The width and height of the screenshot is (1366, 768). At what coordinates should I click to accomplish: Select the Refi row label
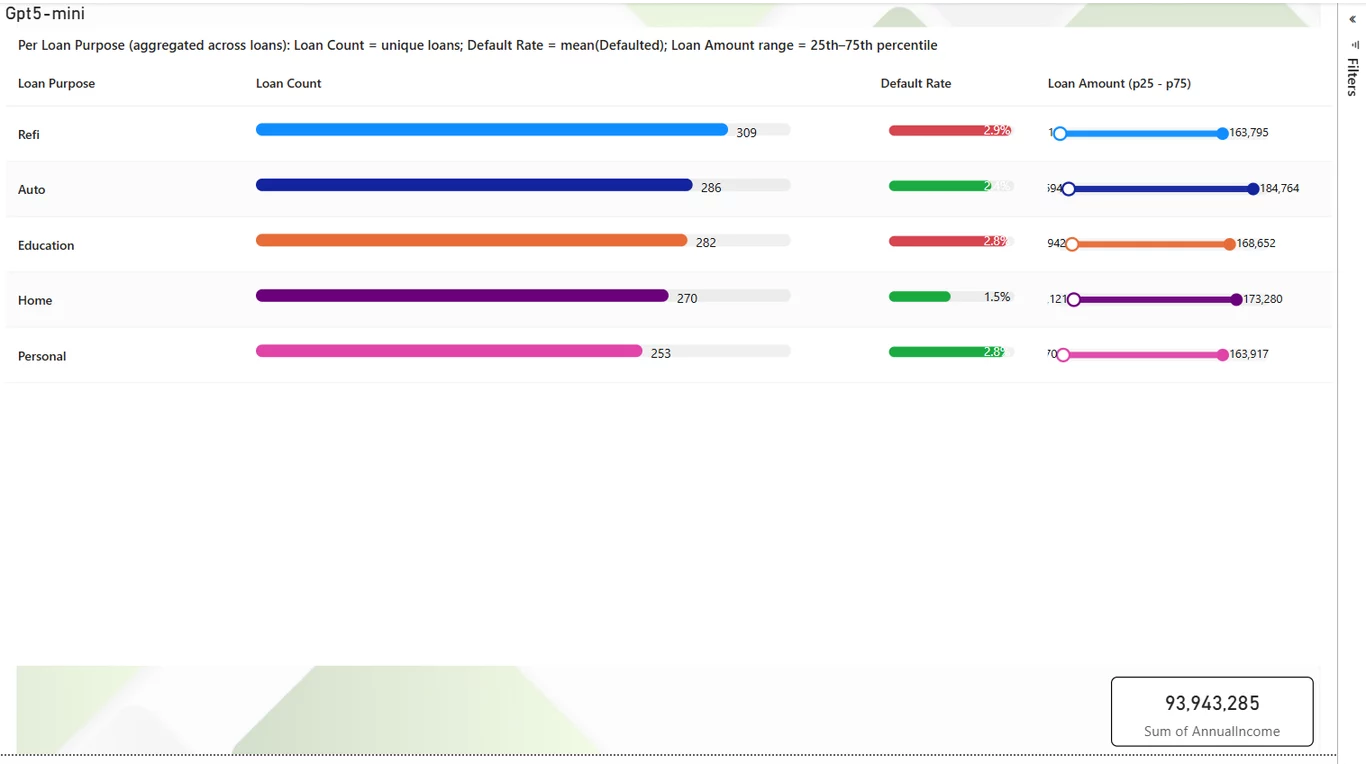[x=29, y=134]
